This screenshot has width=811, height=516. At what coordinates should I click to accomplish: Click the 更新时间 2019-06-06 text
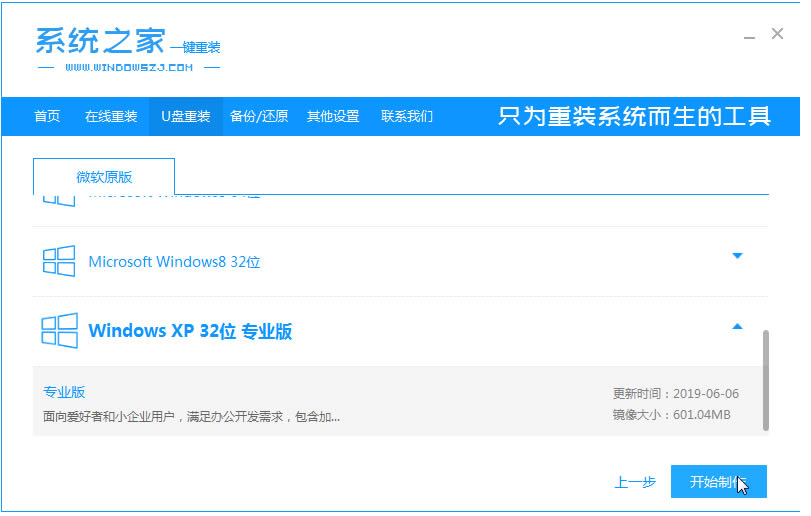pos(675,393)
